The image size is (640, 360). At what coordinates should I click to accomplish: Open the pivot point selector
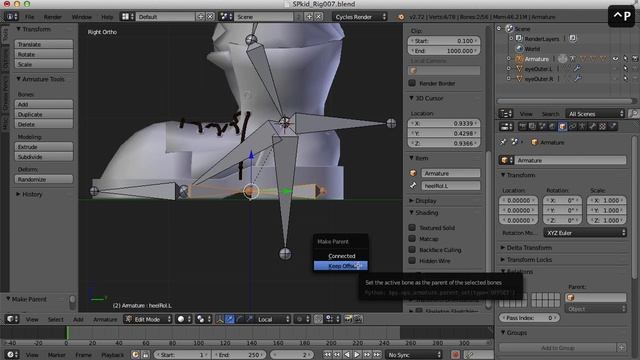pos(203,319)
